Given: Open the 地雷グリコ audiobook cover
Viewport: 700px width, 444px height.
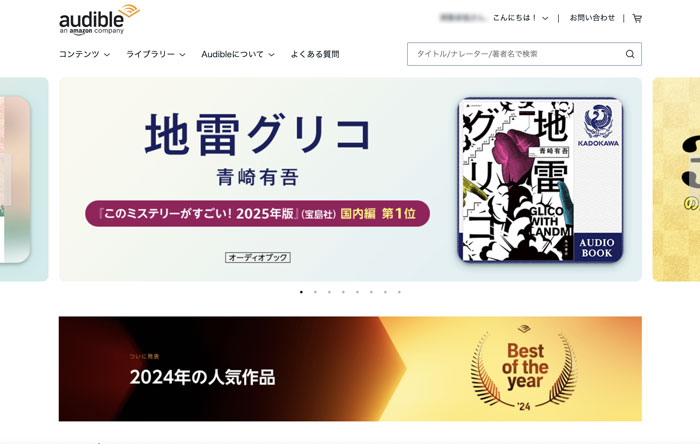Looking at the screenshot, I should click(540, 180).
